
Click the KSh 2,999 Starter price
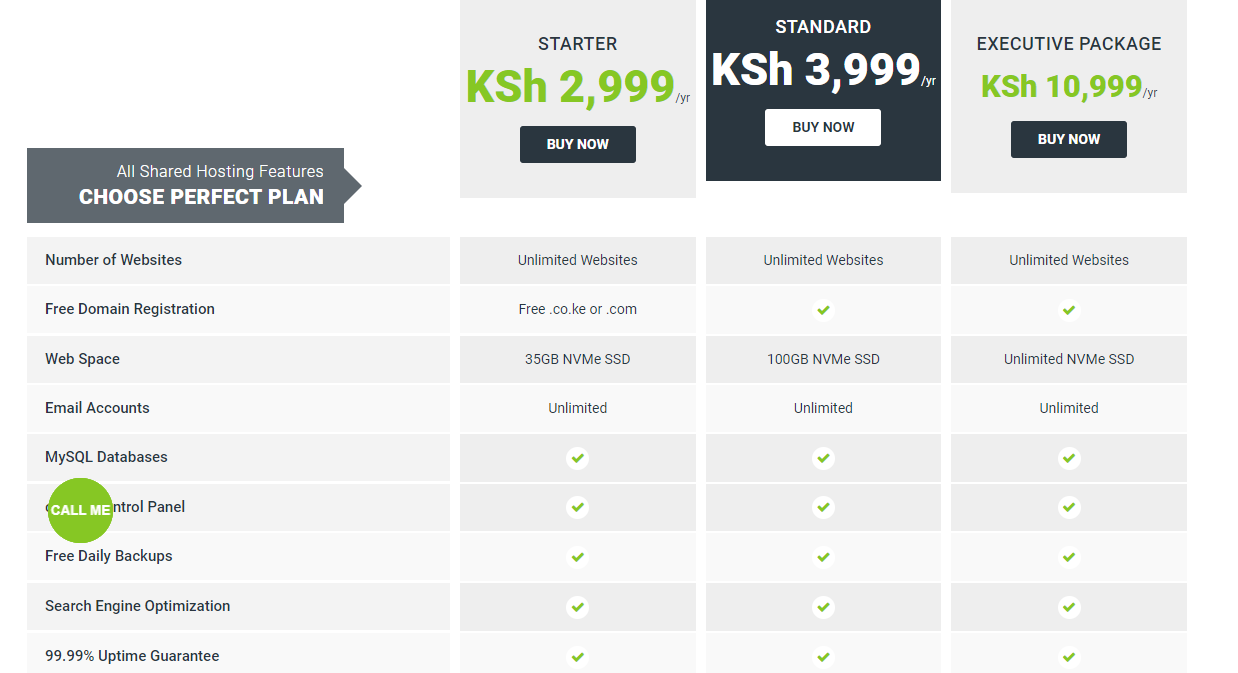[x=570, y=86]
